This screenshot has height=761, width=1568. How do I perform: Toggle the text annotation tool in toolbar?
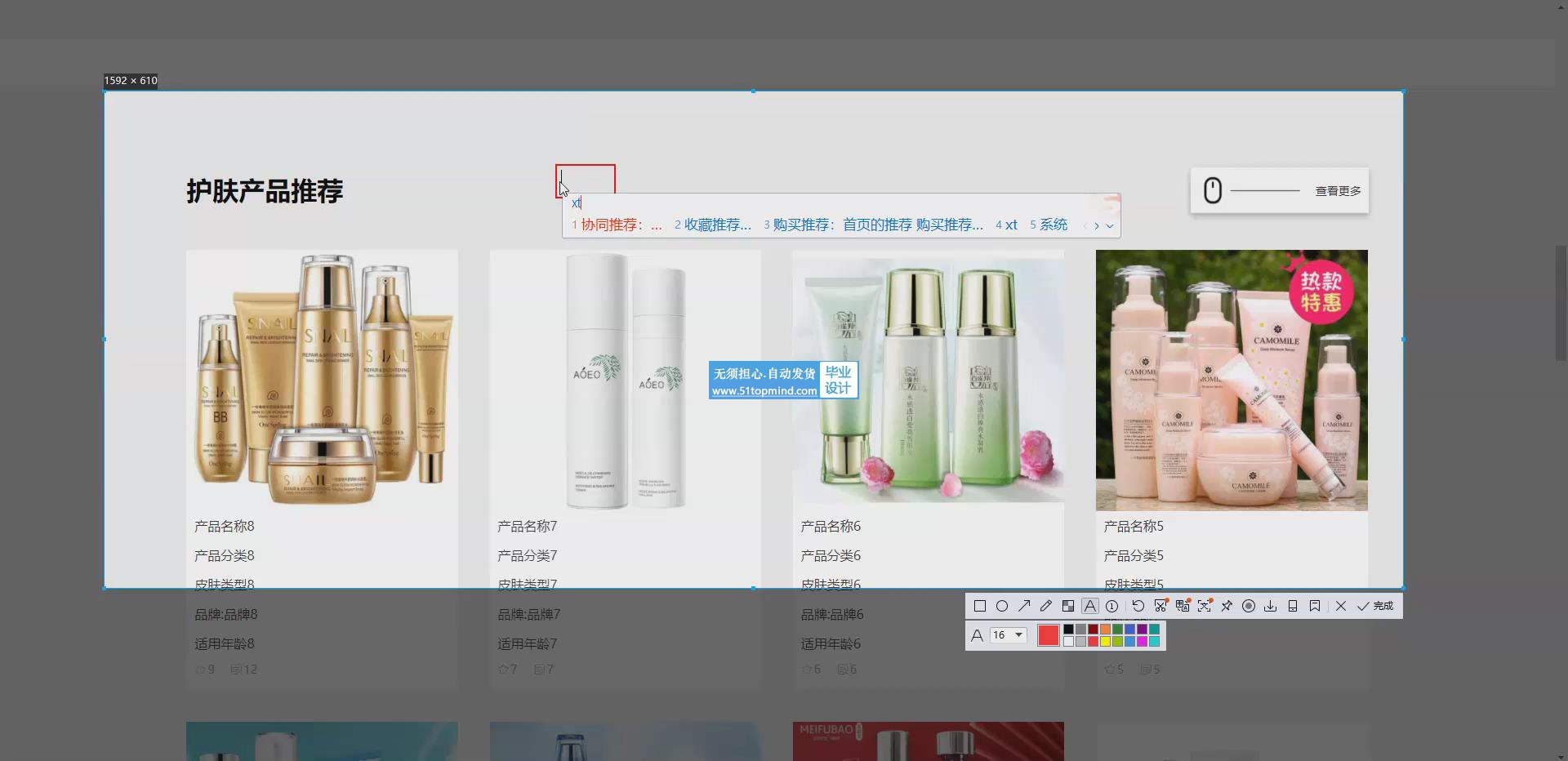click(1090, 606)
